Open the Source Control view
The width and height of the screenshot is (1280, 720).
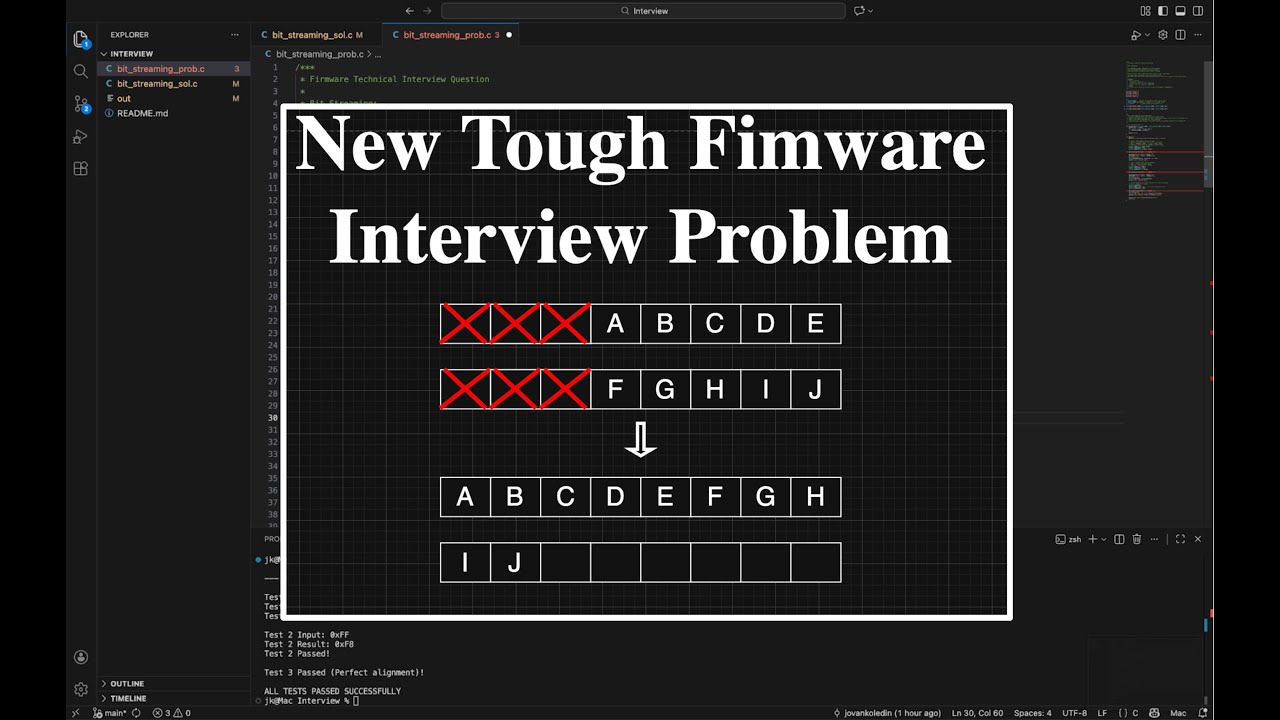(81, 104)
